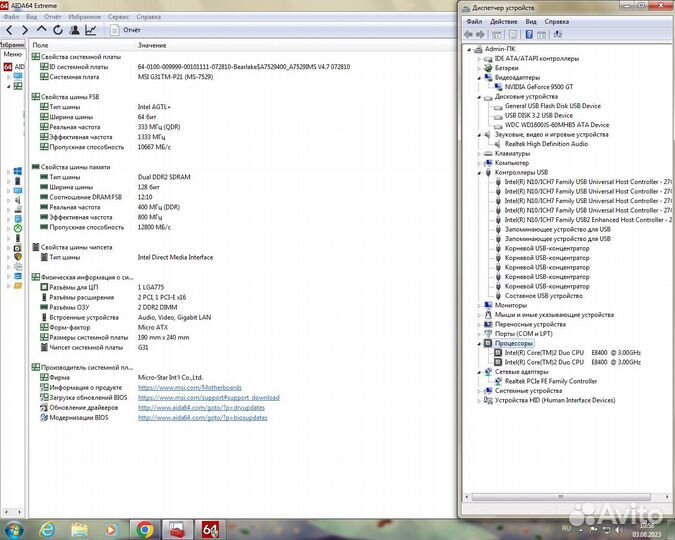Click scrollbar left arrow in Диспетчер устройств
Screen dimensions: 675x540
pyautogui.click(x=467, y=497)
